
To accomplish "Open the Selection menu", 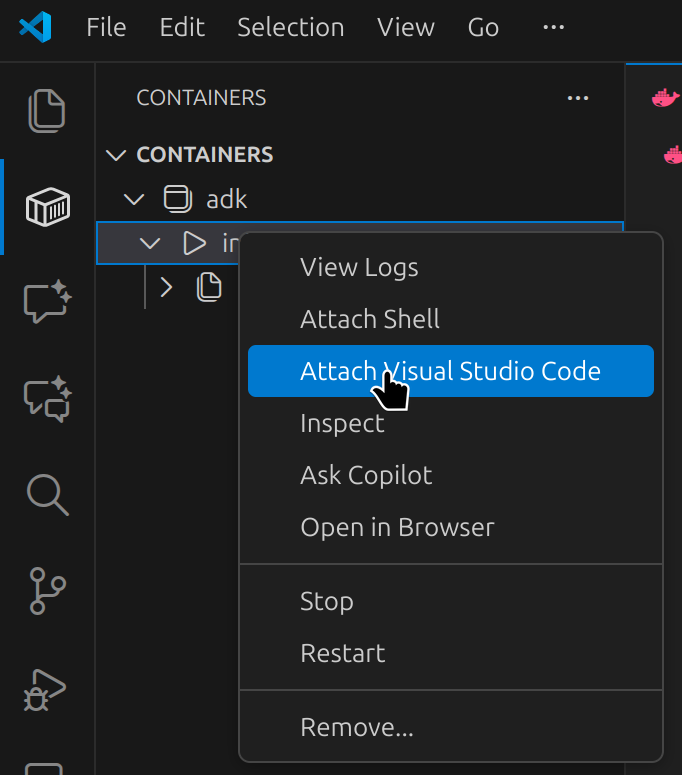I will [x=290, y=27].
